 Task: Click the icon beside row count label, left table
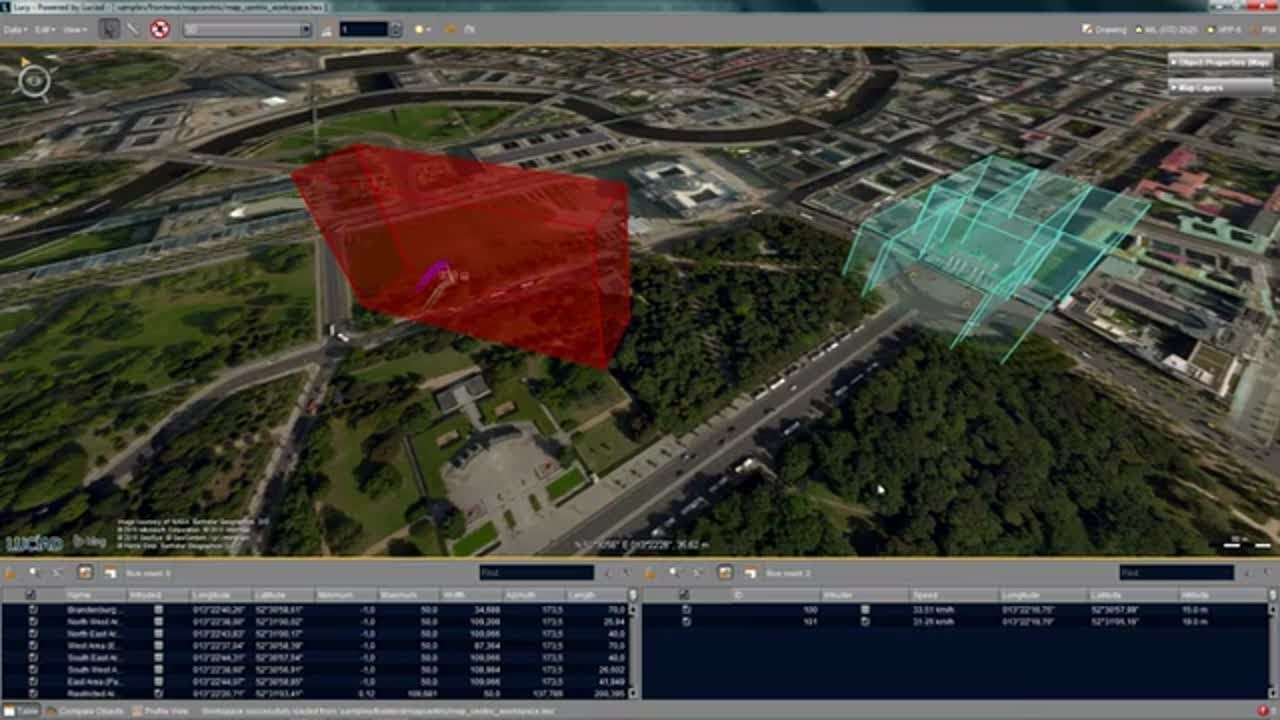pyautogui.click(x=109, y=573)
